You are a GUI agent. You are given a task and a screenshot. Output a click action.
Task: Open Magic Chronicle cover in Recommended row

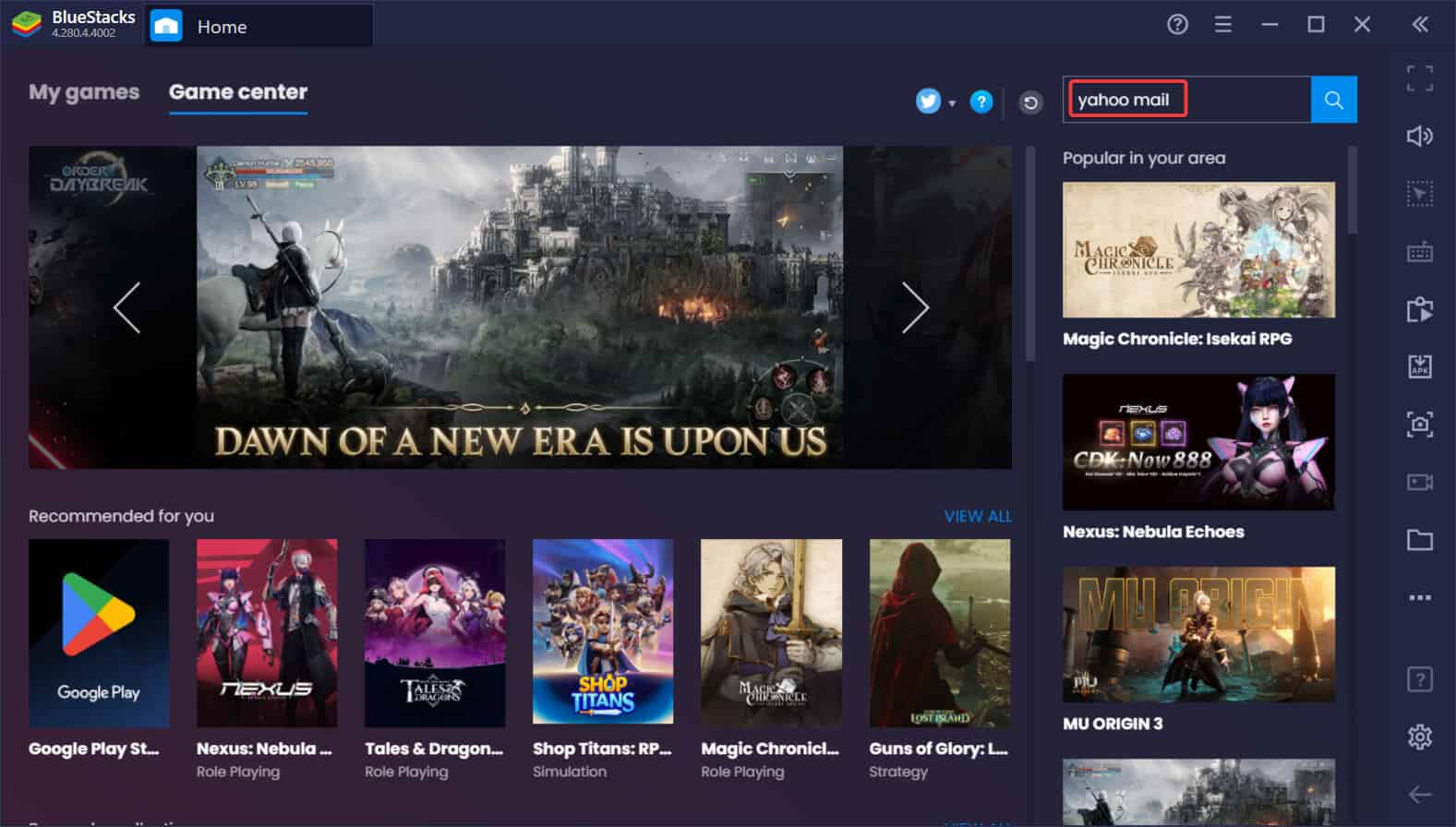click(771, 632)
